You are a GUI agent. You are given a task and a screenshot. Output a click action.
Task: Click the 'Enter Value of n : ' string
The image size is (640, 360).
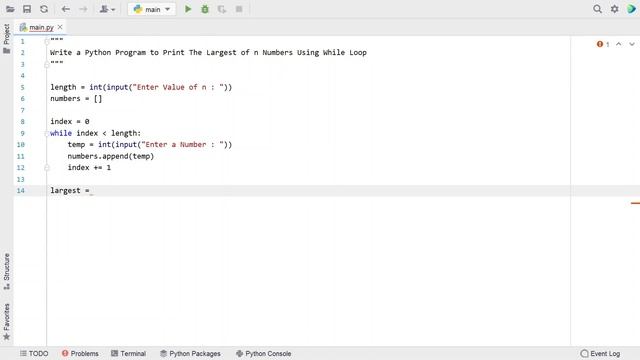tap(178, 87)
